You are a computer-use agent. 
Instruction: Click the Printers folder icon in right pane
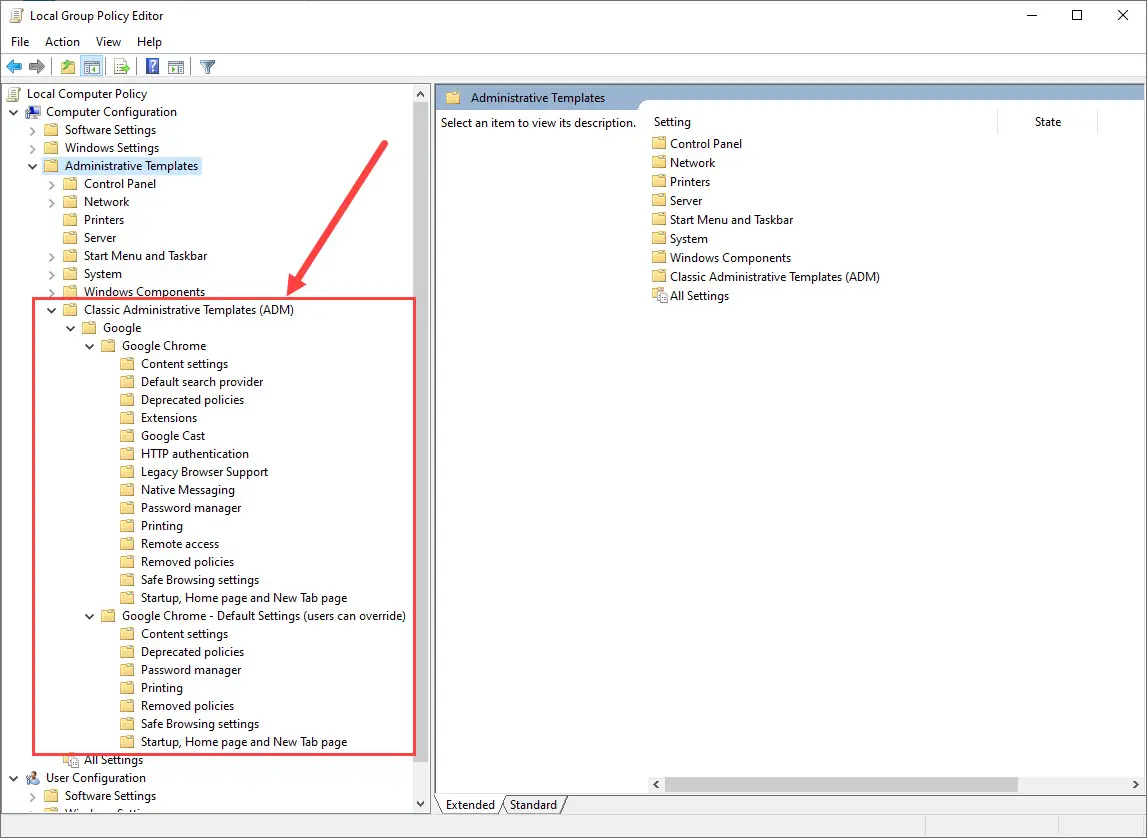[659, 181]
